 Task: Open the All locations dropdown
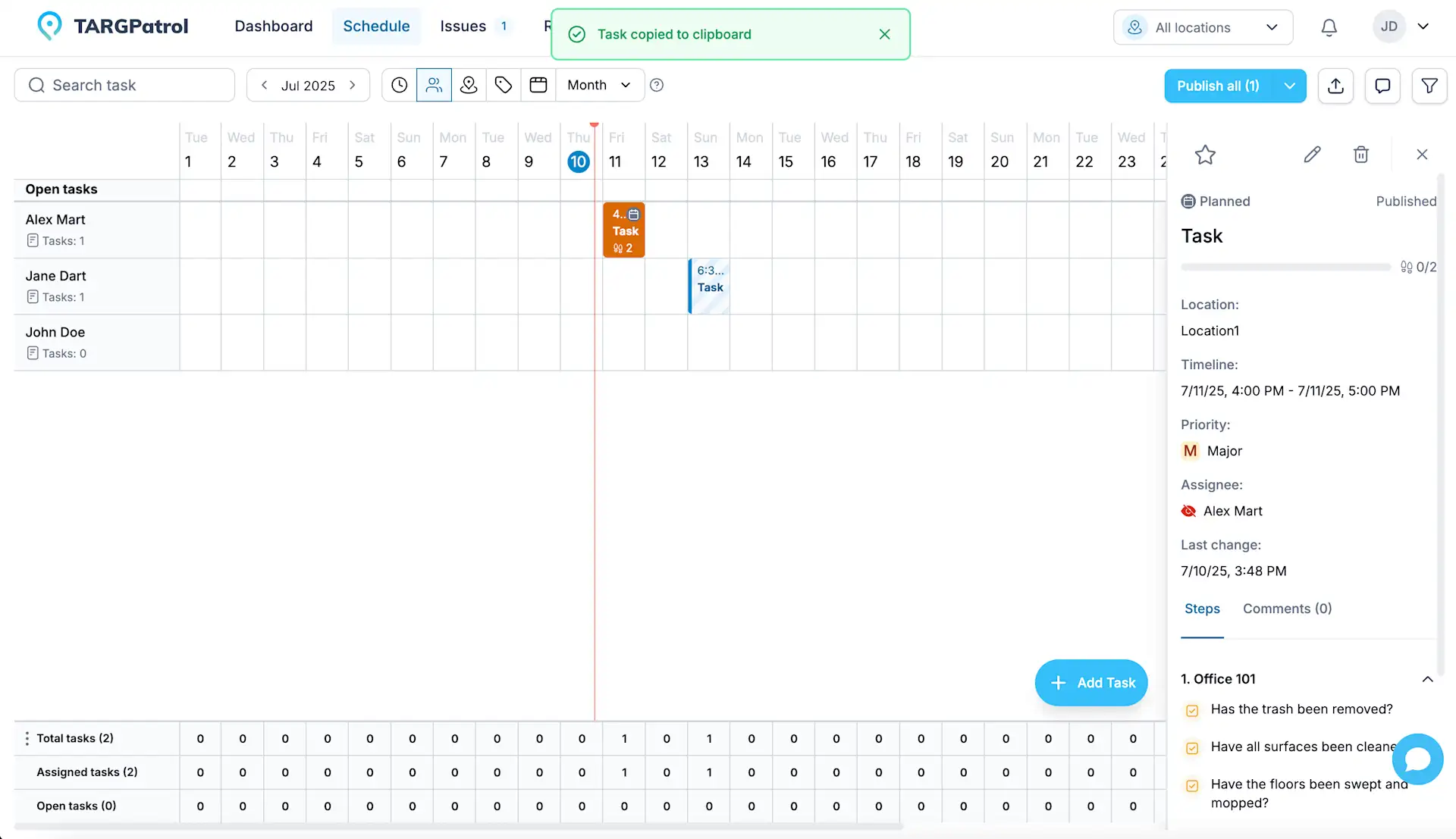pos(1203,27)
